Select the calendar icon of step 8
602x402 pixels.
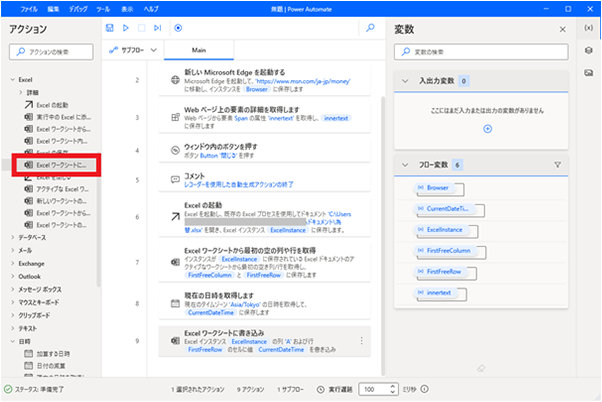(175, 304)
